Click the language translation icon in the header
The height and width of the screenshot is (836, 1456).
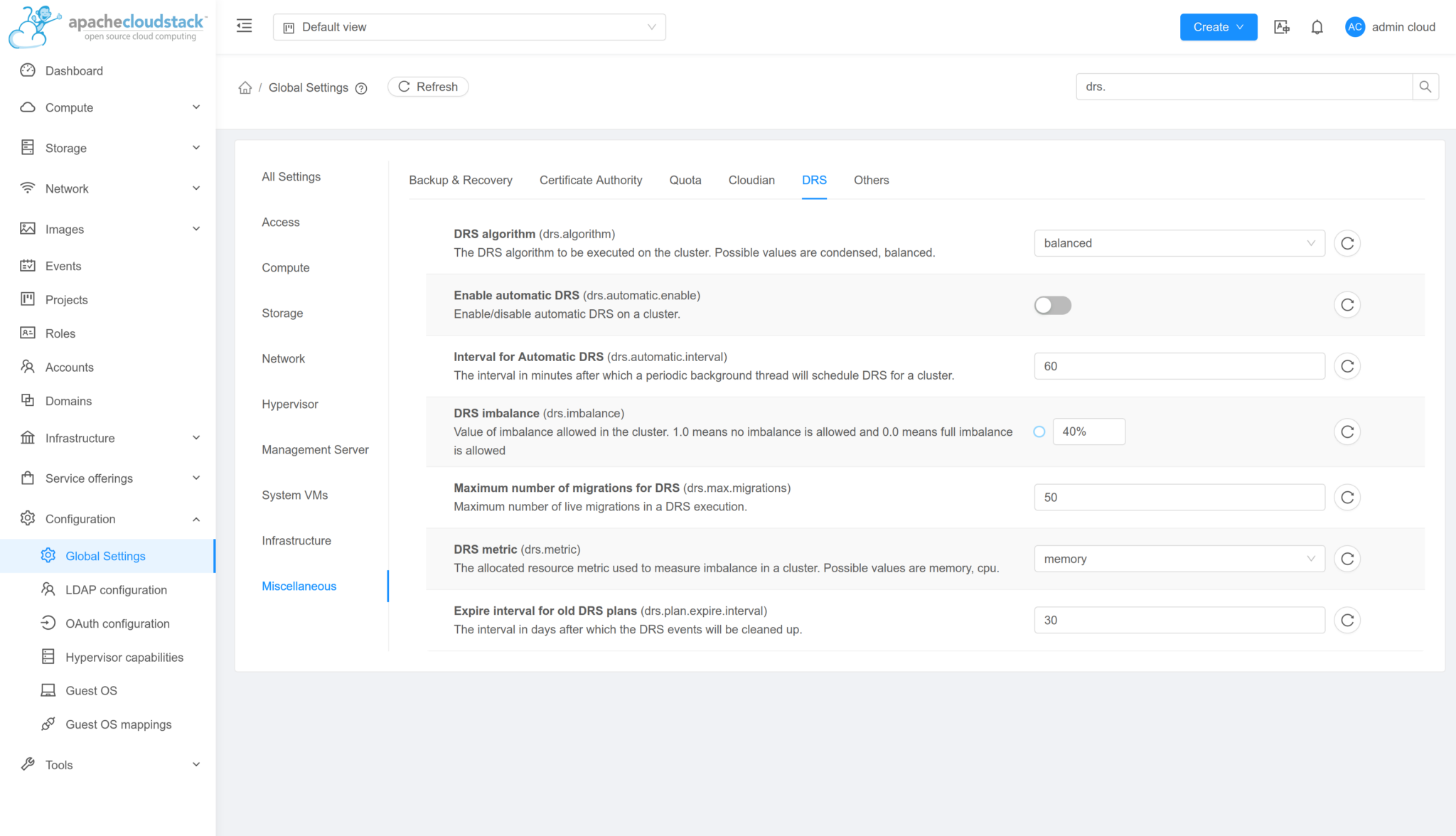click(x=1282, y=26)
